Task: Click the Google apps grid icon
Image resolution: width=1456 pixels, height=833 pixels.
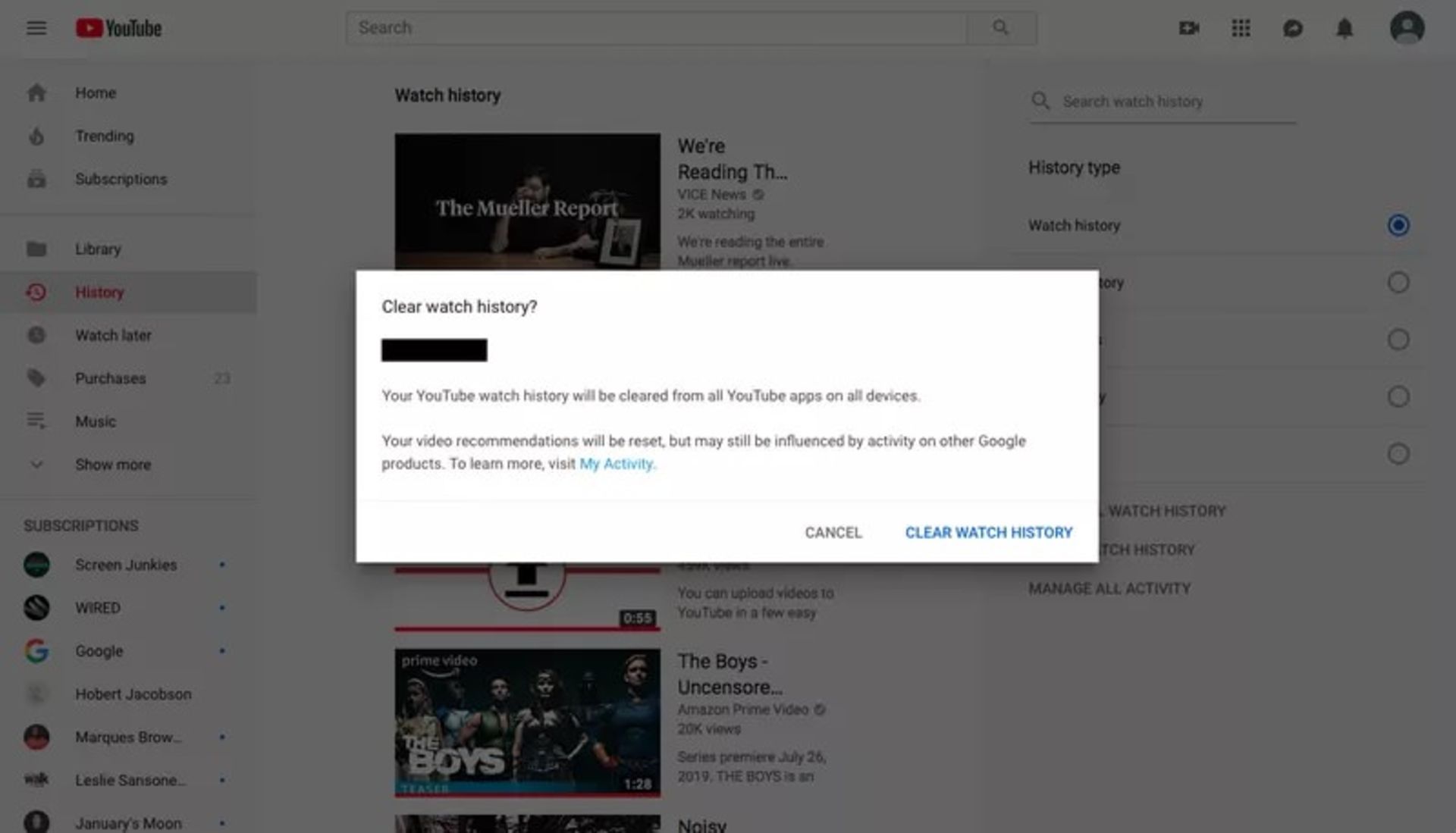Action: tap(1241, 27)
